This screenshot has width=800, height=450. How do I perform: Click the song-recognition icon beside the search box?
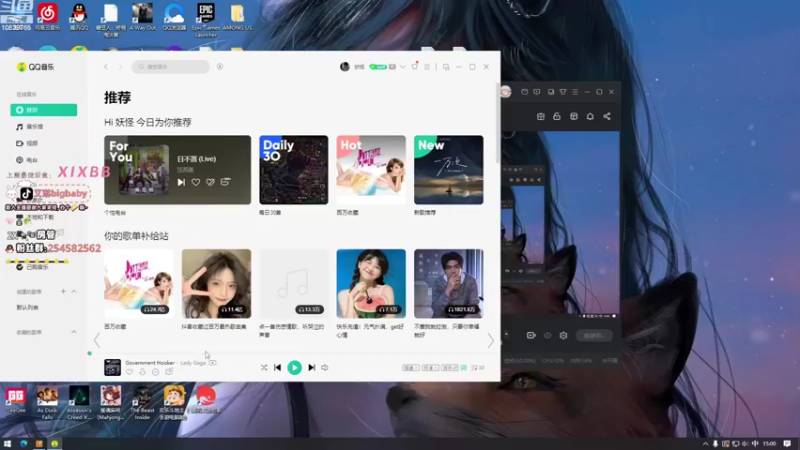220,67
